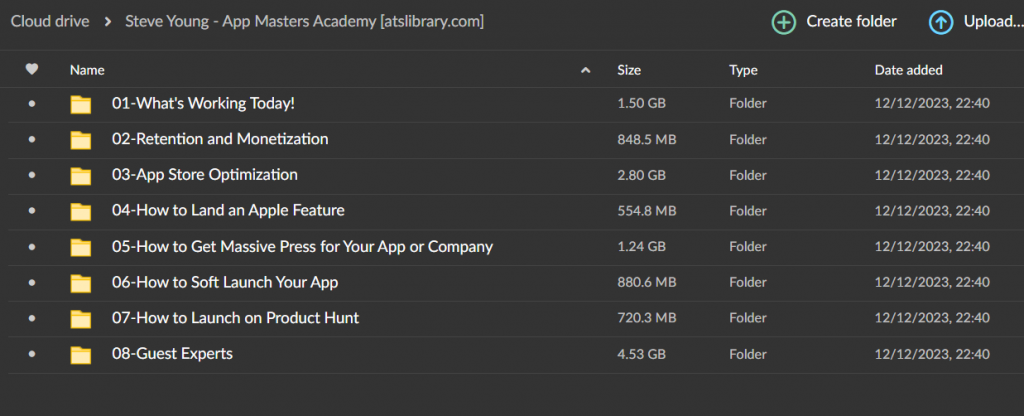Click date added for 04-How to Land an Apple Feature
This screenshot has width=1024, height=416.
click(932, 211)
